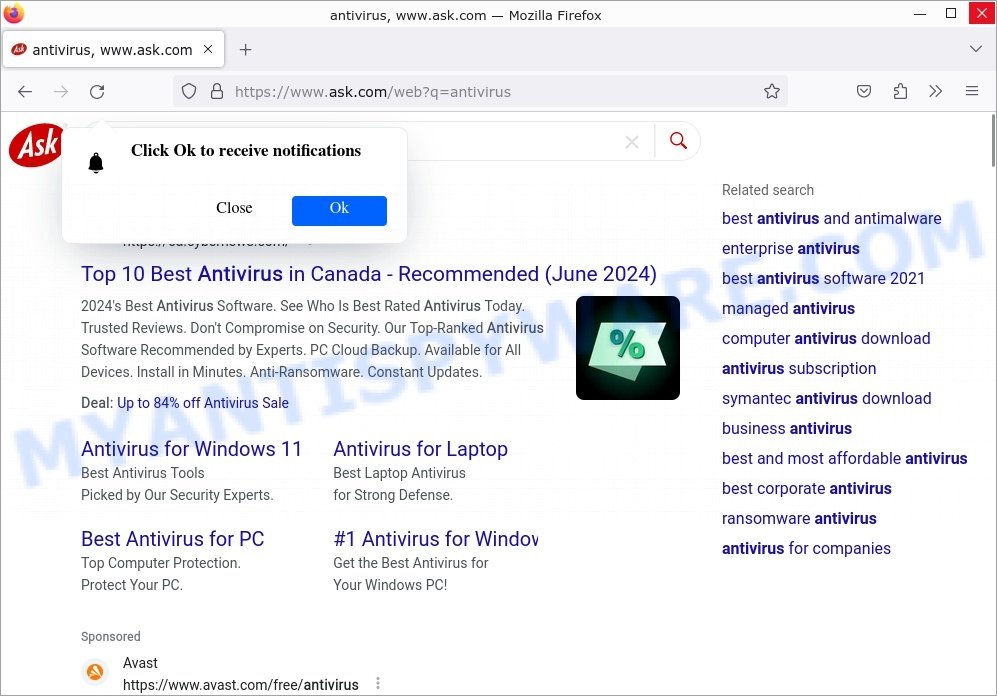Viewport: 997px width, 696px height.
Task: Reload the page with the refresh icon
Action: (x=97, y=92)
